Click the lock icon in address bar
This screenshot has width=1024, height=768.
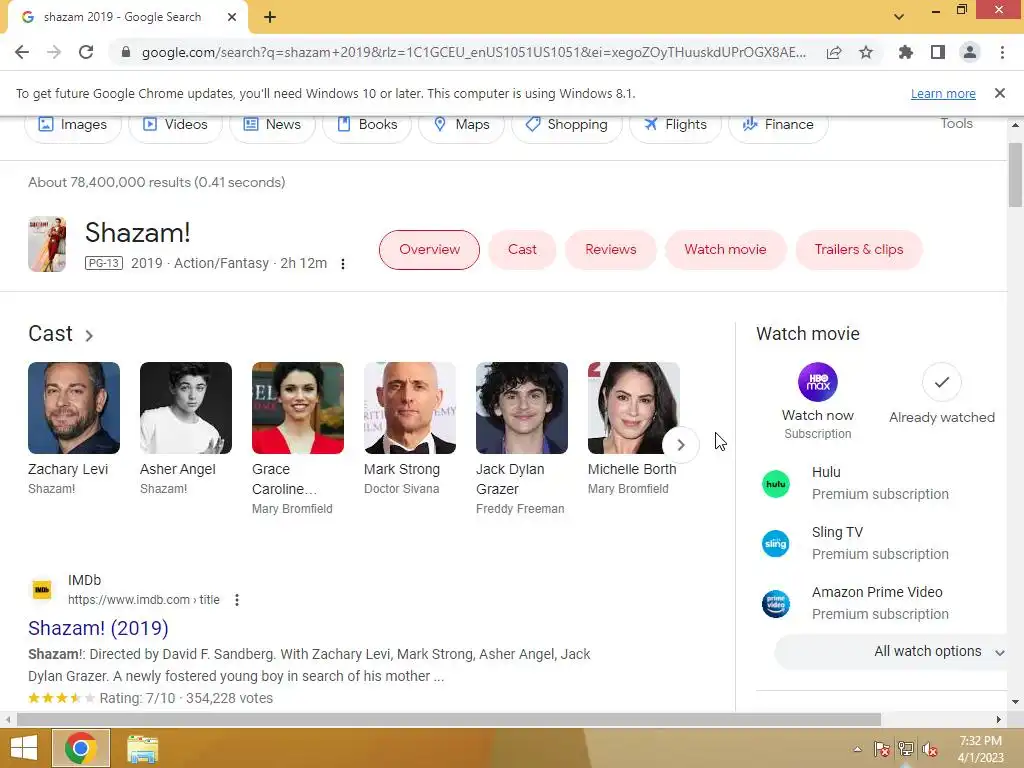click(126, 52)
